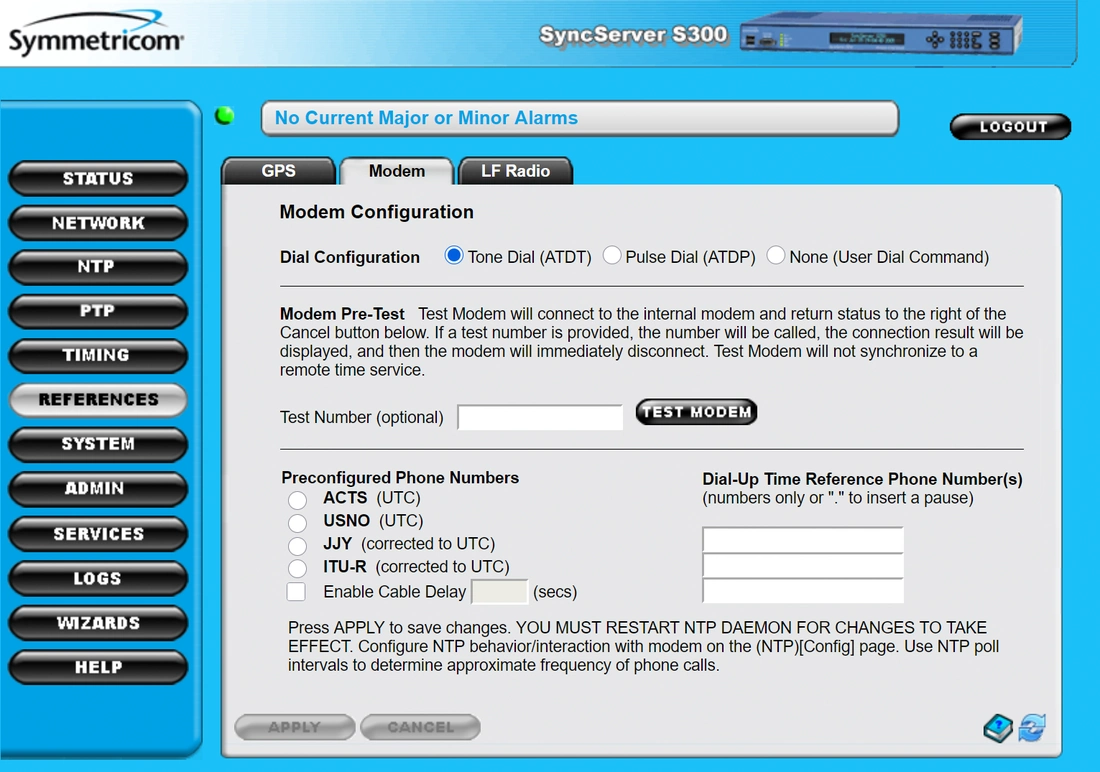
Task: Open the ADMIN menu
Action: [98, 488]
